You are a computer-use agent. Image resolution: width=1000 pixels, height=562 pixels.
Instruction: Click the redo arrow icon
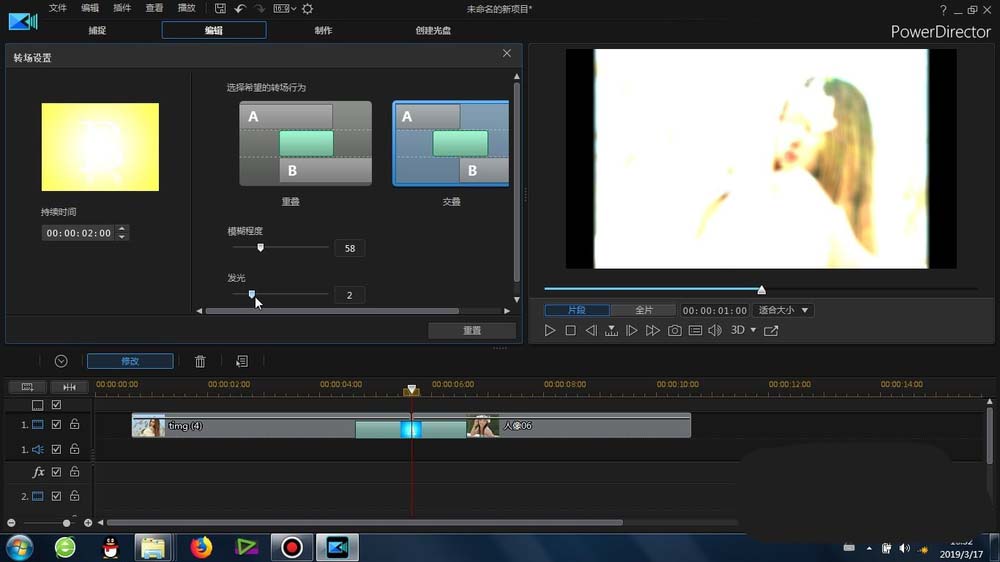pos(260,8)
